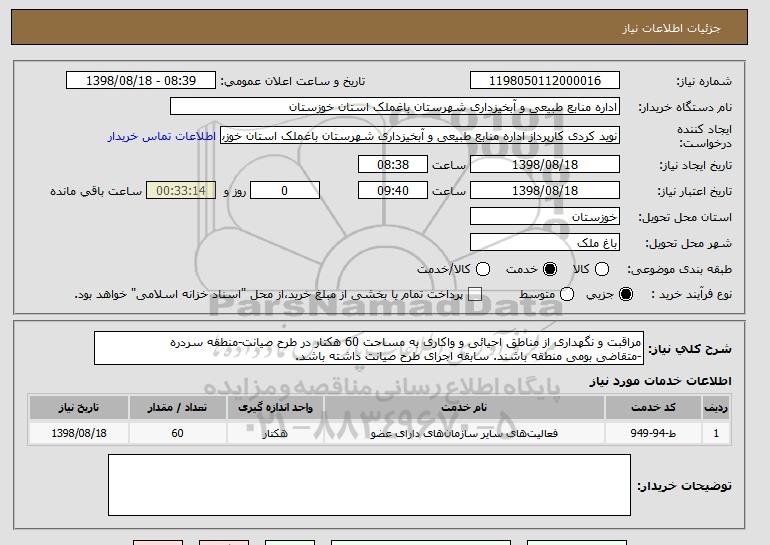Click the buyer organization name field
This screenshot has width=770, height=545.
point(395,107)
